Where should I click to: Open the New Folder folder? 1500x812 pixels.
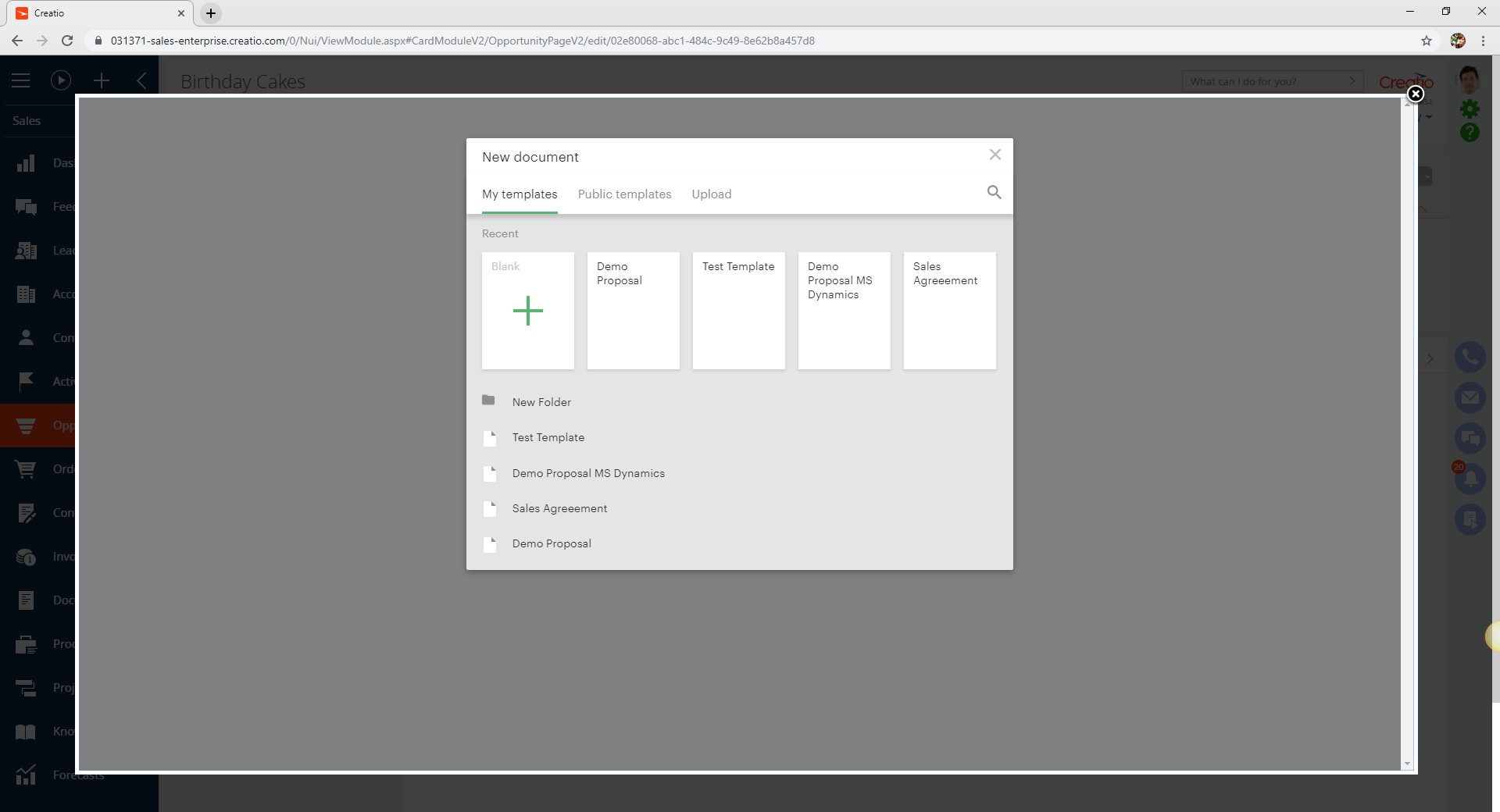(x=541, y=402)
